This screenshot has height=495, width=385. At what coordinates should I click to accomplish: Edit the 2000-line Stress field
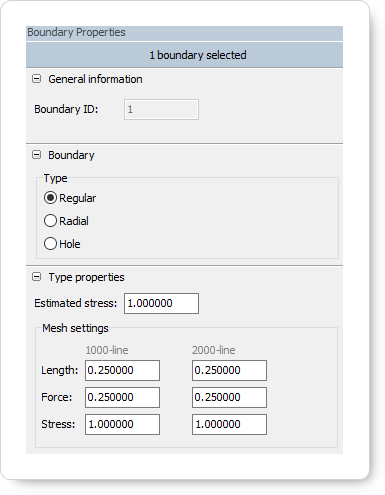(x=229, y=424)
